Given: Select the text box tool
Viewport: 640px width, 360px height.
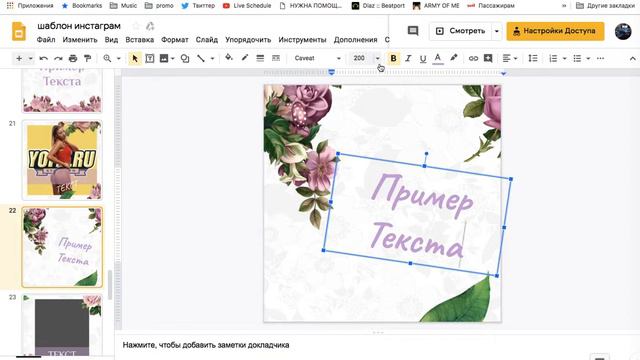Looking at the screenshot, I should (x=150, y=58).
